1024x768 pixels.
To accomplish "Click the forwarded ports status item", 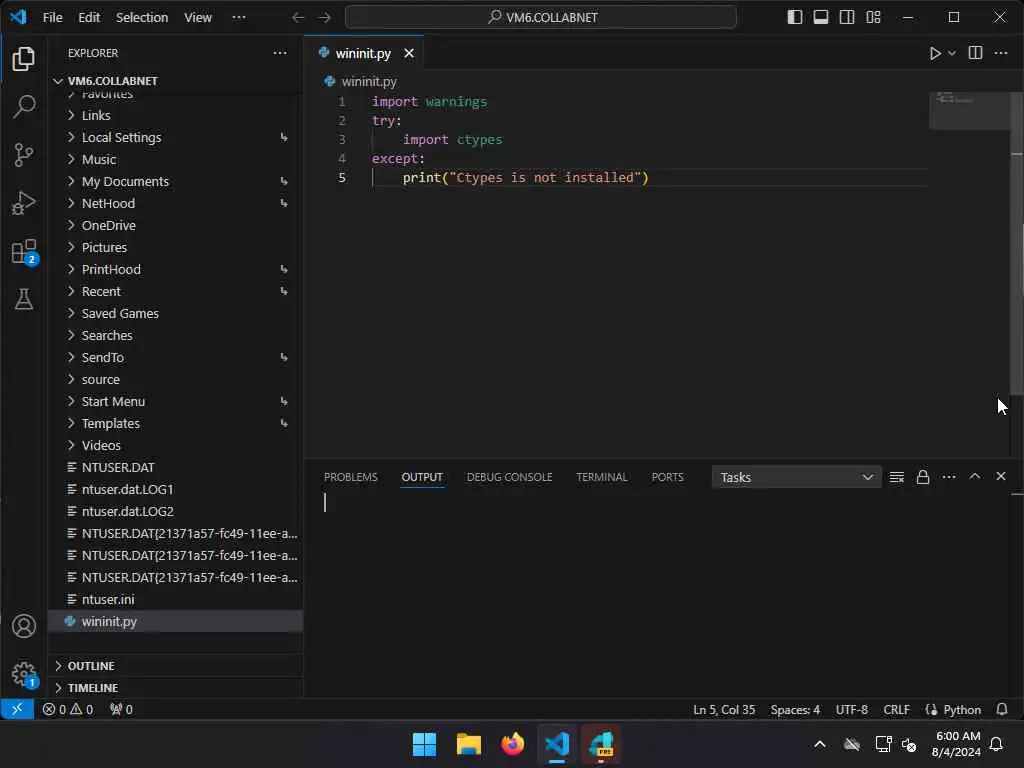I will tap(121, 709).
